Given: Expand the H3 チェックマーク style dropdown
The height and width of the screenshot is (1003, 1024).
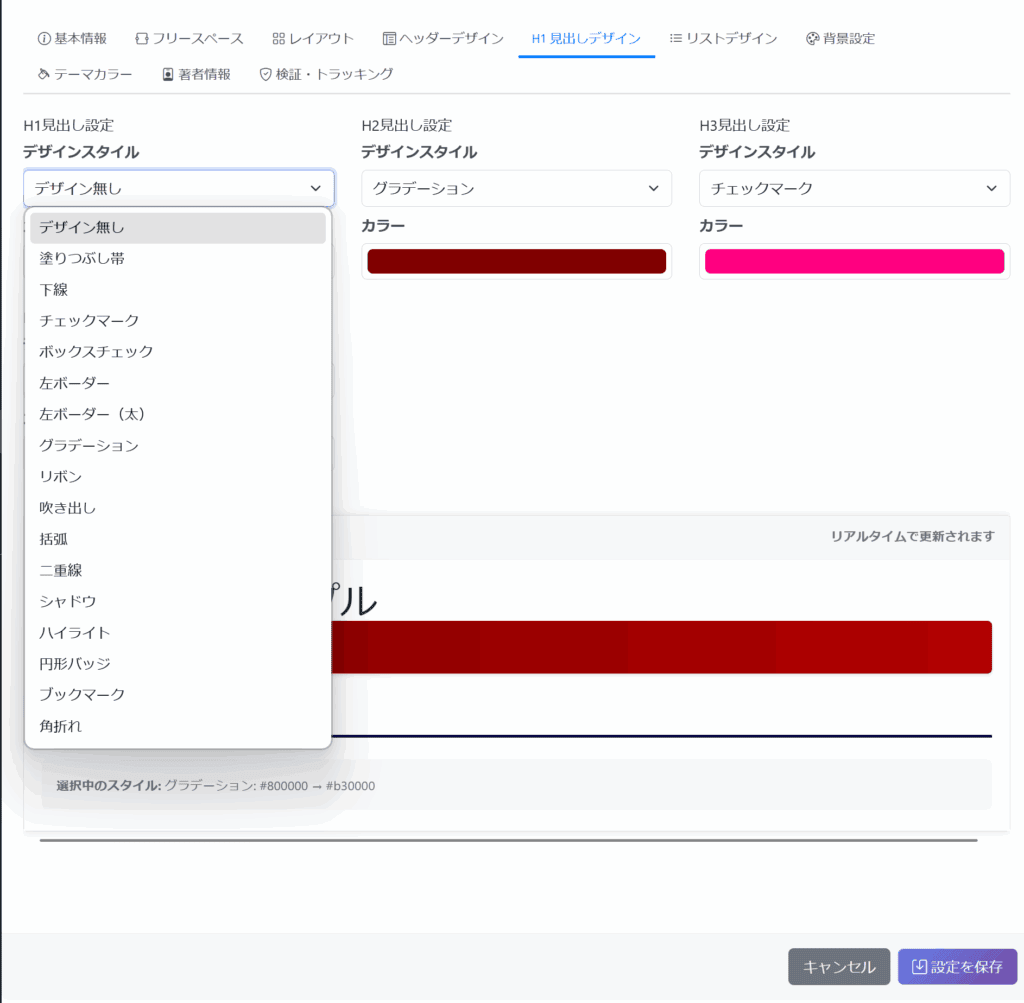Looking at the screenshot, I should point(854,188).
